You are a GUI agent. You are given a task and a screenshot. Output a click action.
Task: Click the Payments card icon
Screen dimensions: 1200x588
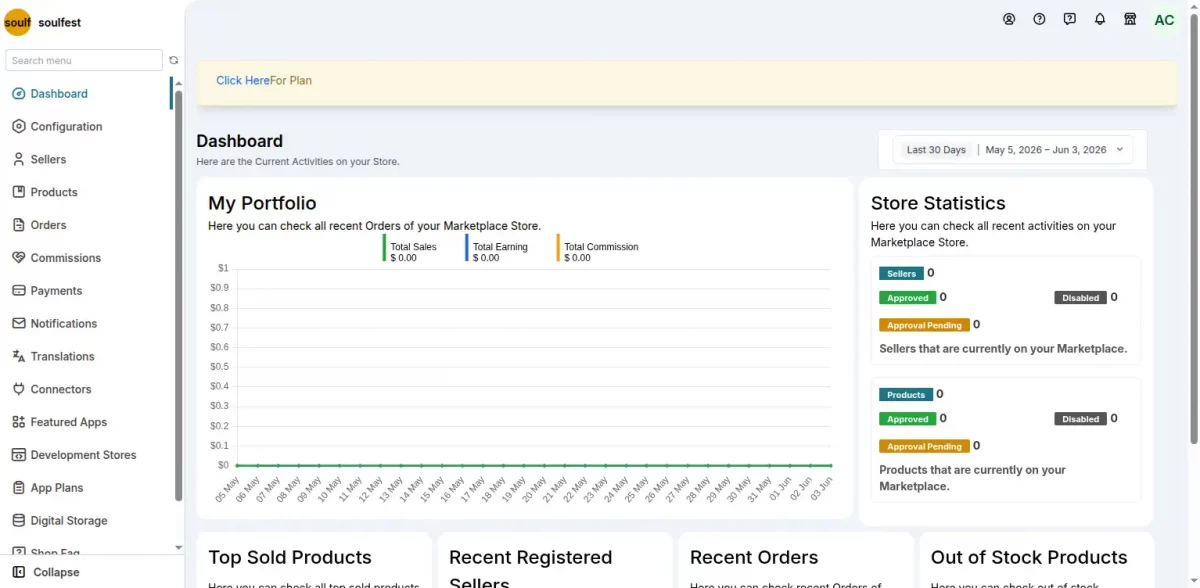pyautogui.click(x=18, y=291)
